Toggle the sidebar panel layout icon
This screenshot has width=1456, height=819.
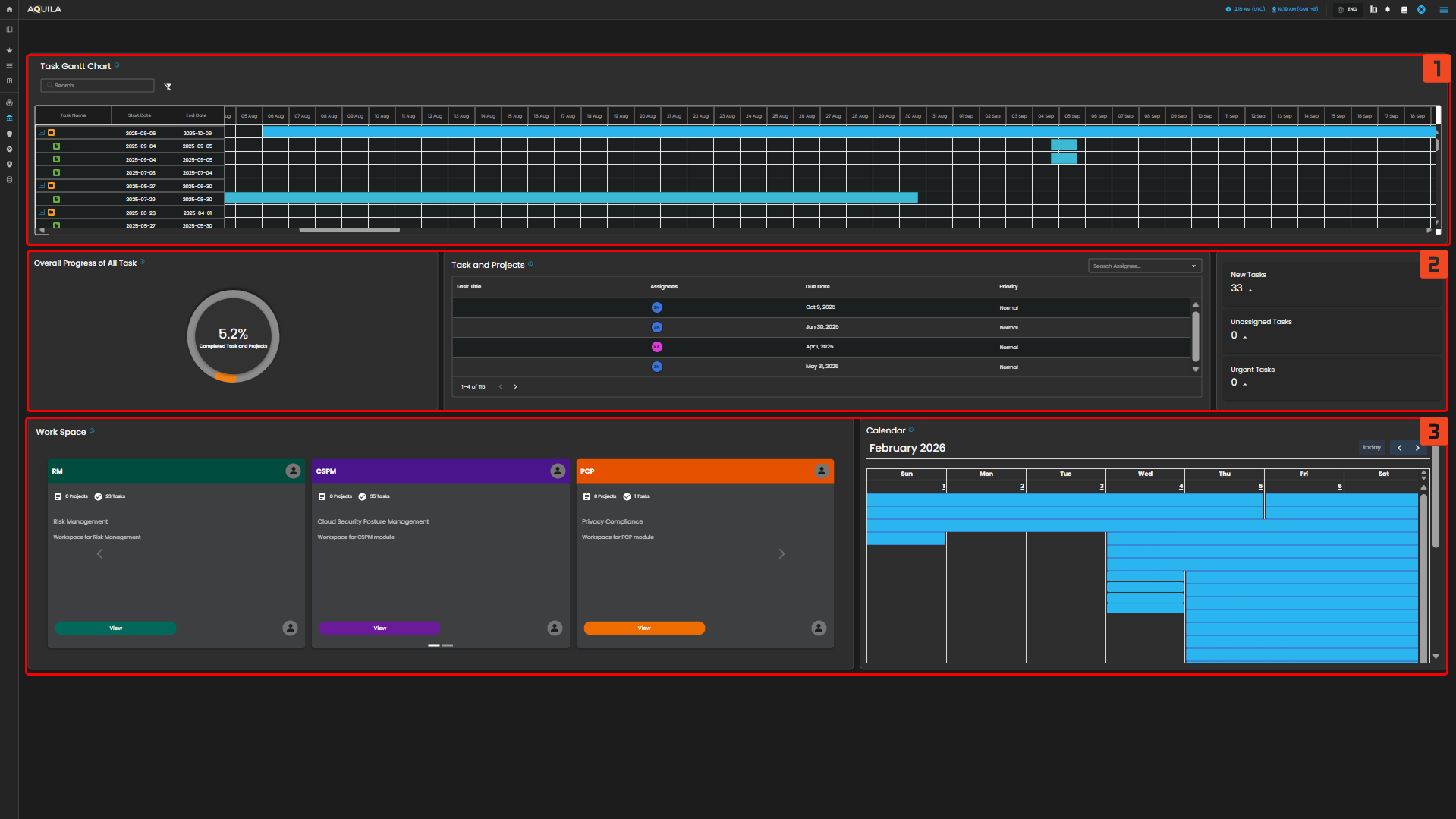click(x=9, y=30)
